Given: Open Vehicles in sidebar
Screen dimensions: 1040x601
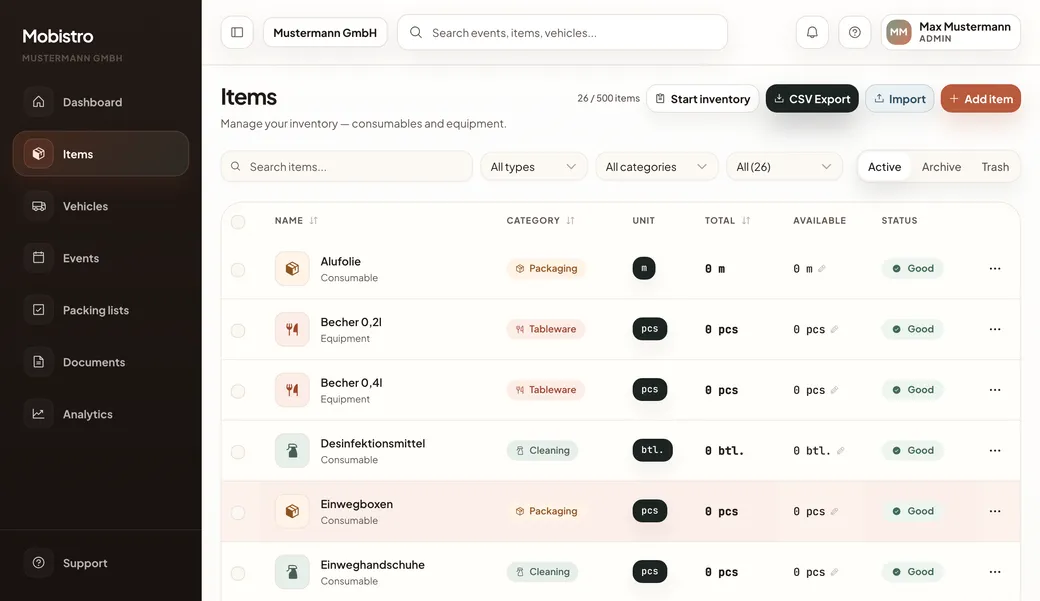Looking at the screenshot, I should coord(101,206).
